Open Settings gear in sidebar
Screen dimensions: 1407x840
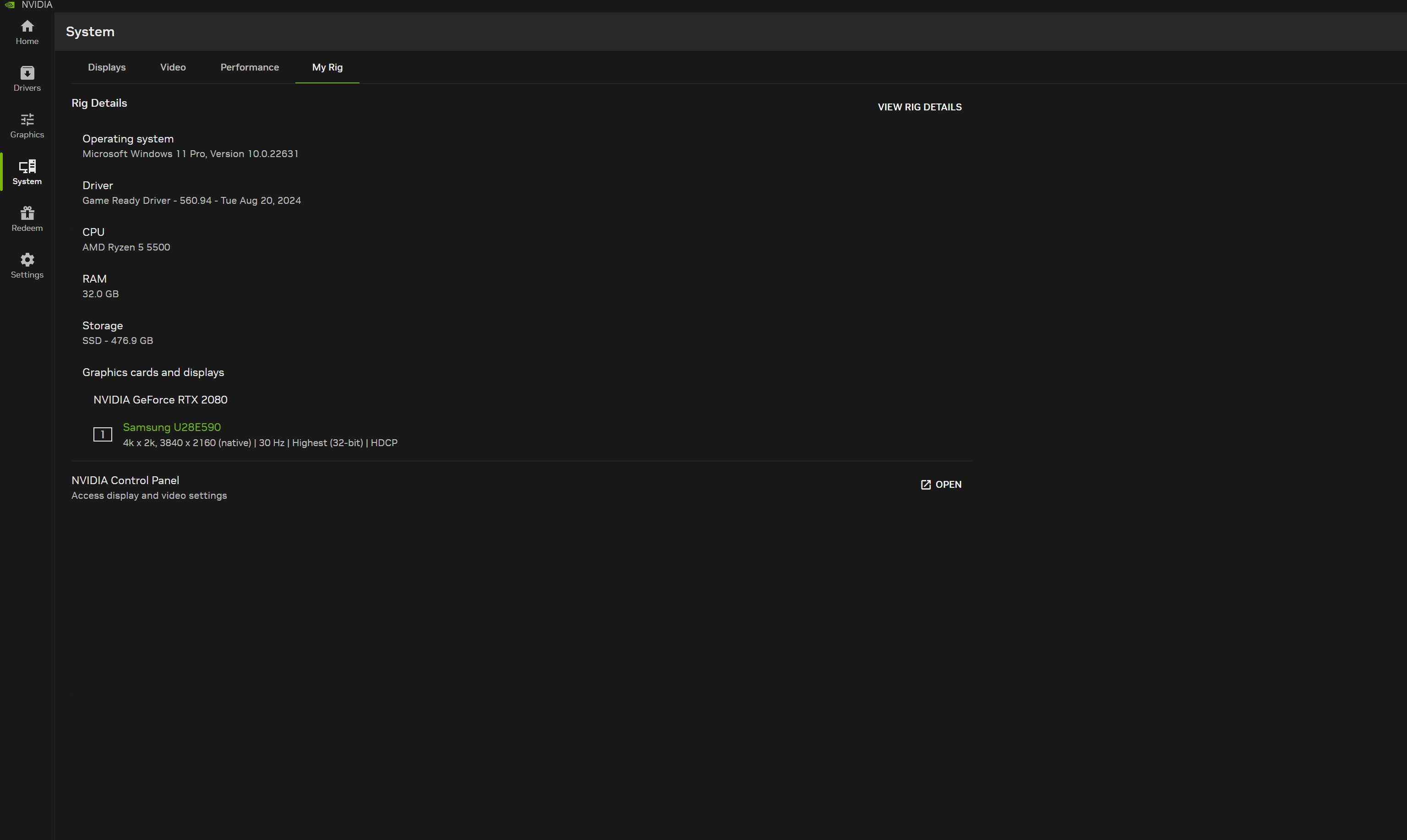(27, 266)
